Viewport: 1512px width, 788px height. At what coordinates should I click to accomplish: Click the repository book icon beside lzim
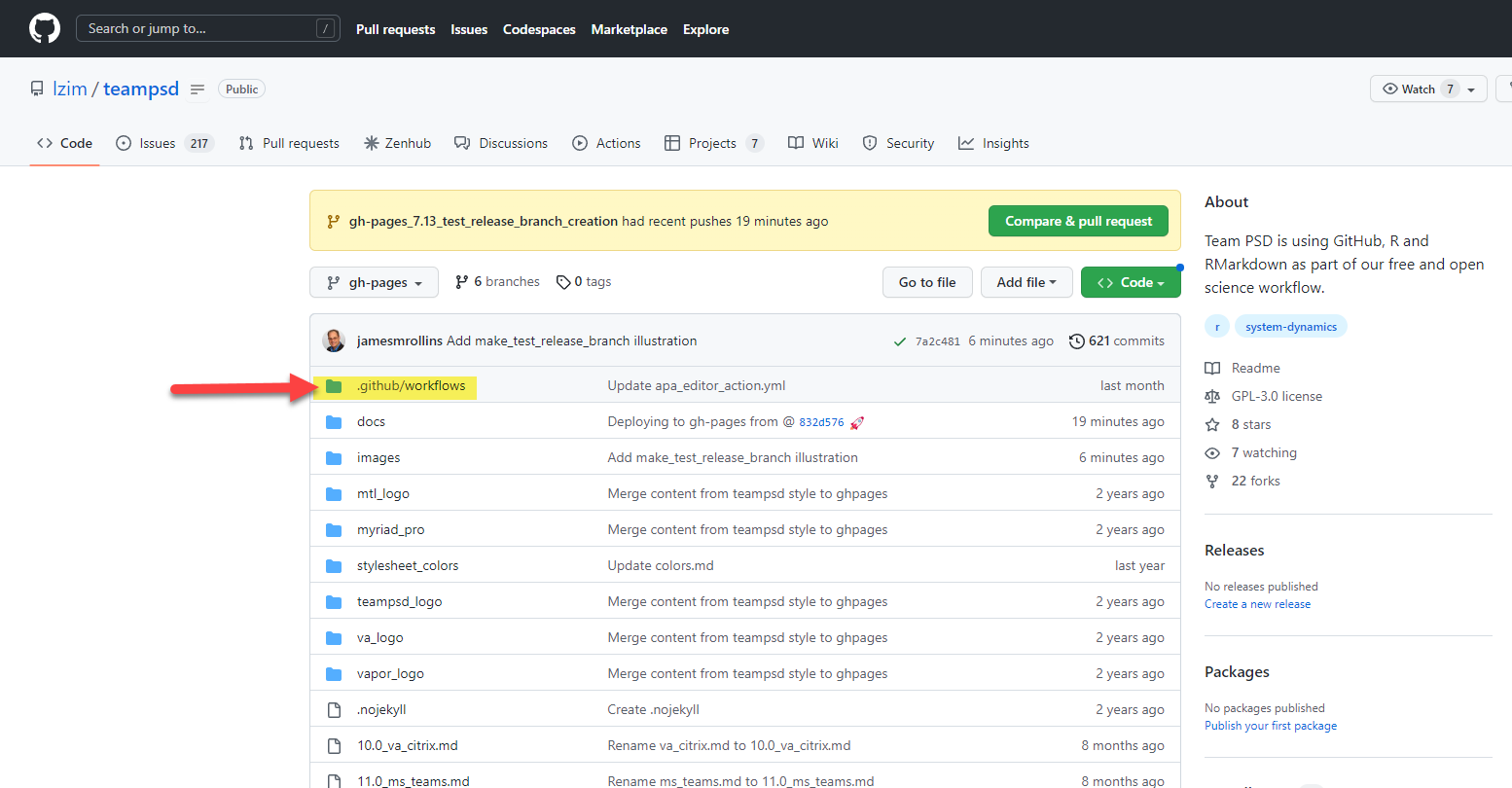pos(37,89)
